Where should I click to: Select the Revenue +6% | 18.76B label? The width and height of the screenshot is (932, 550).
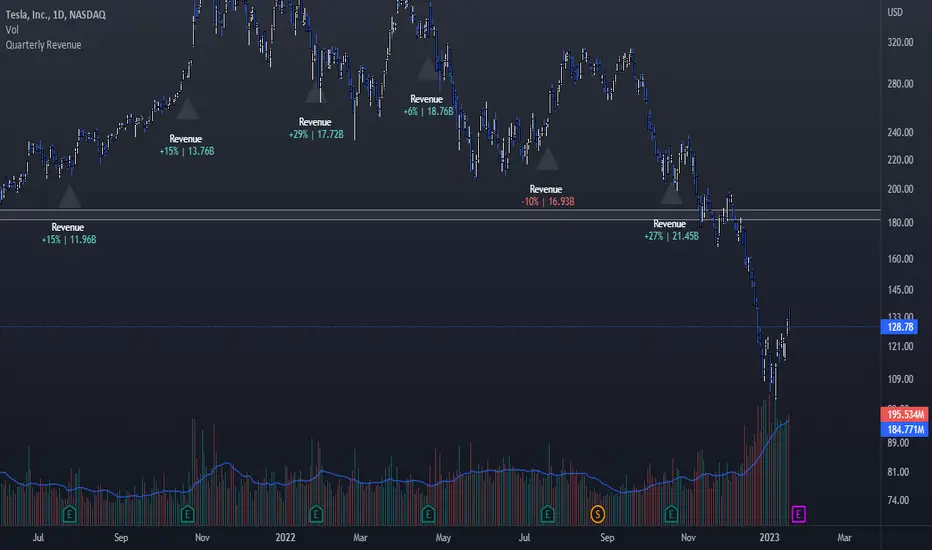[x=428, y=105]
